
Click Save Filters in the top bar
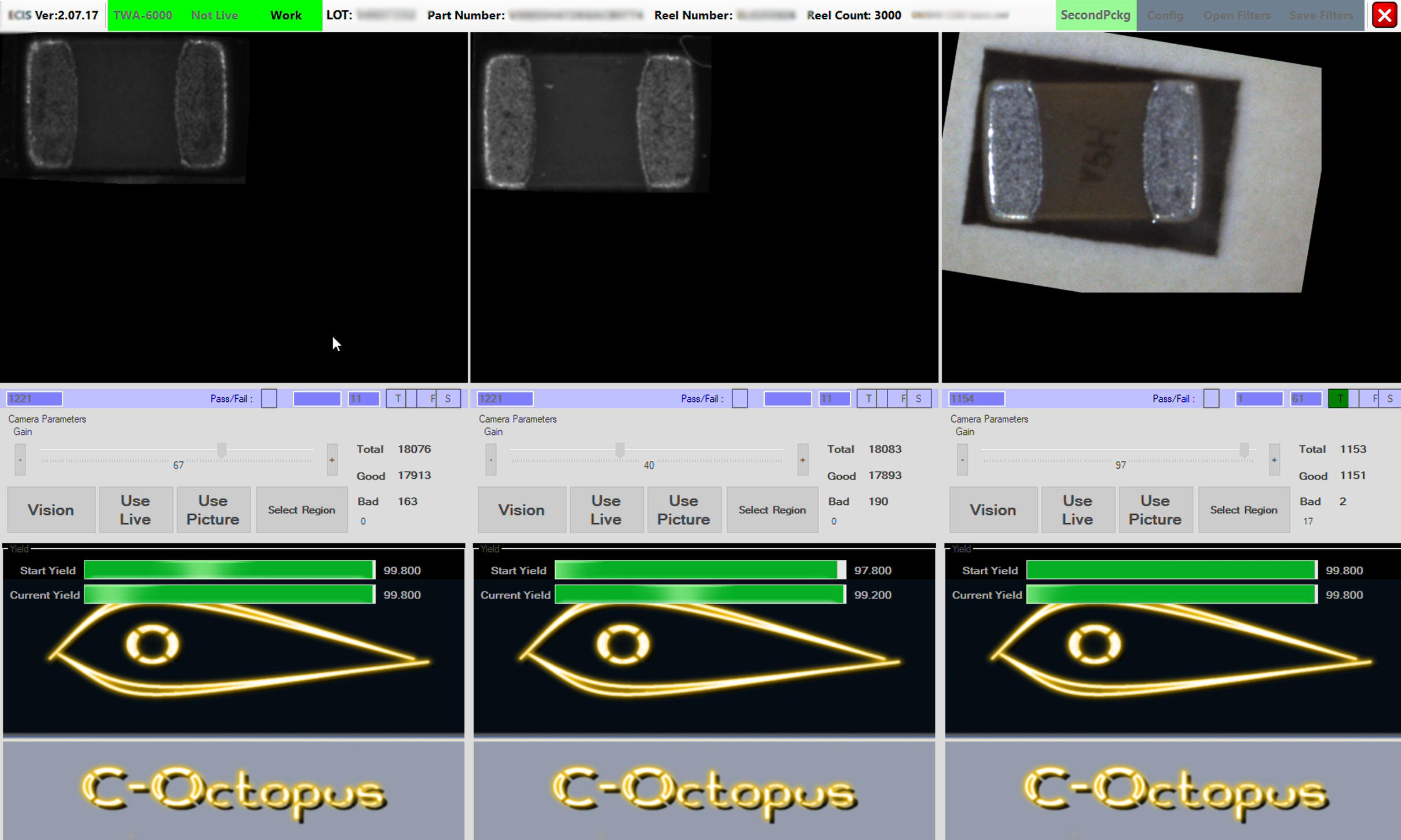tap(1322, 15)
